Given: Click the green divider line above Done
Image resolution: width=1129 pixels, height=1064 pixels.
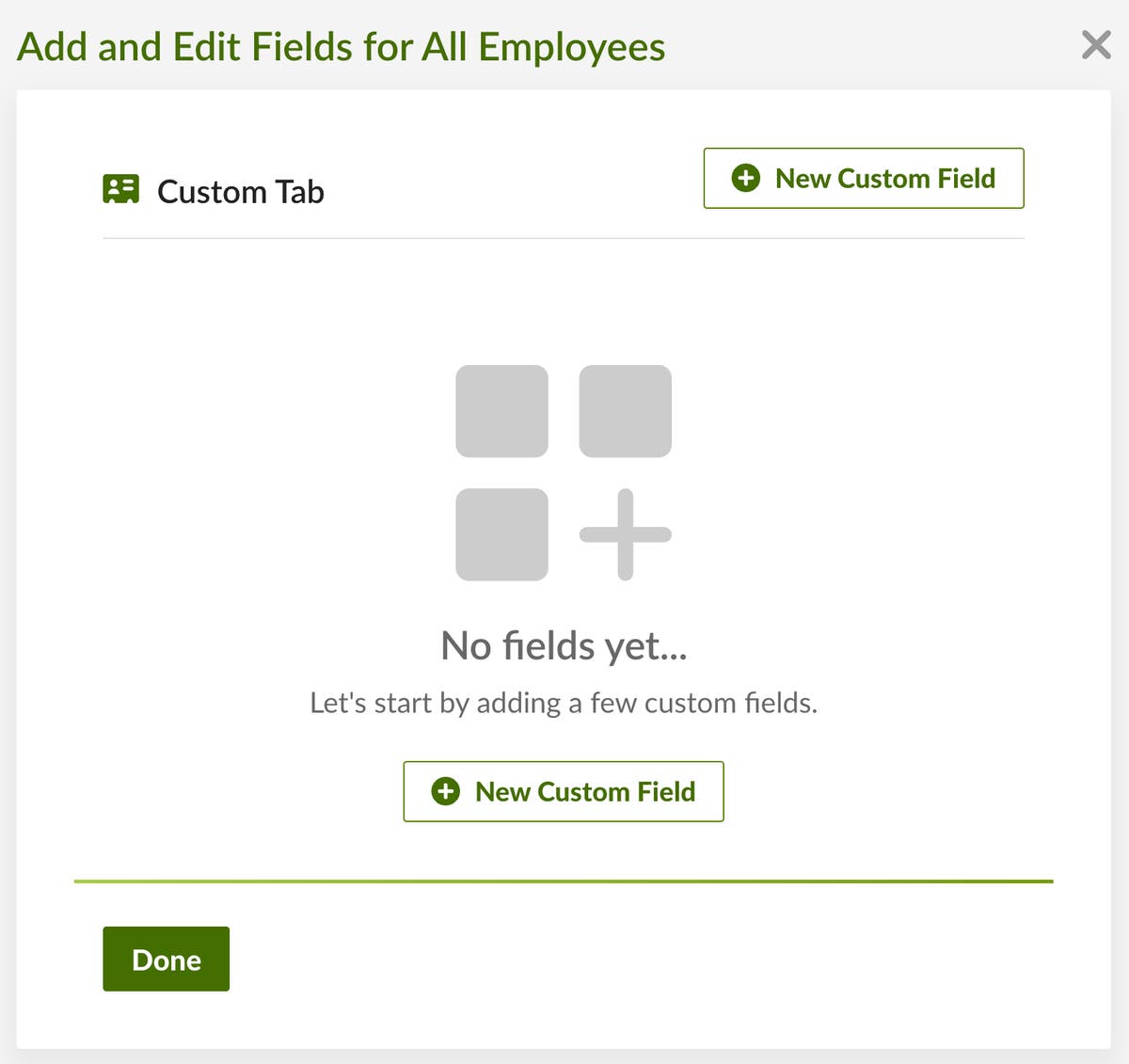Looking at the screenshot, I should pos(563,881).
